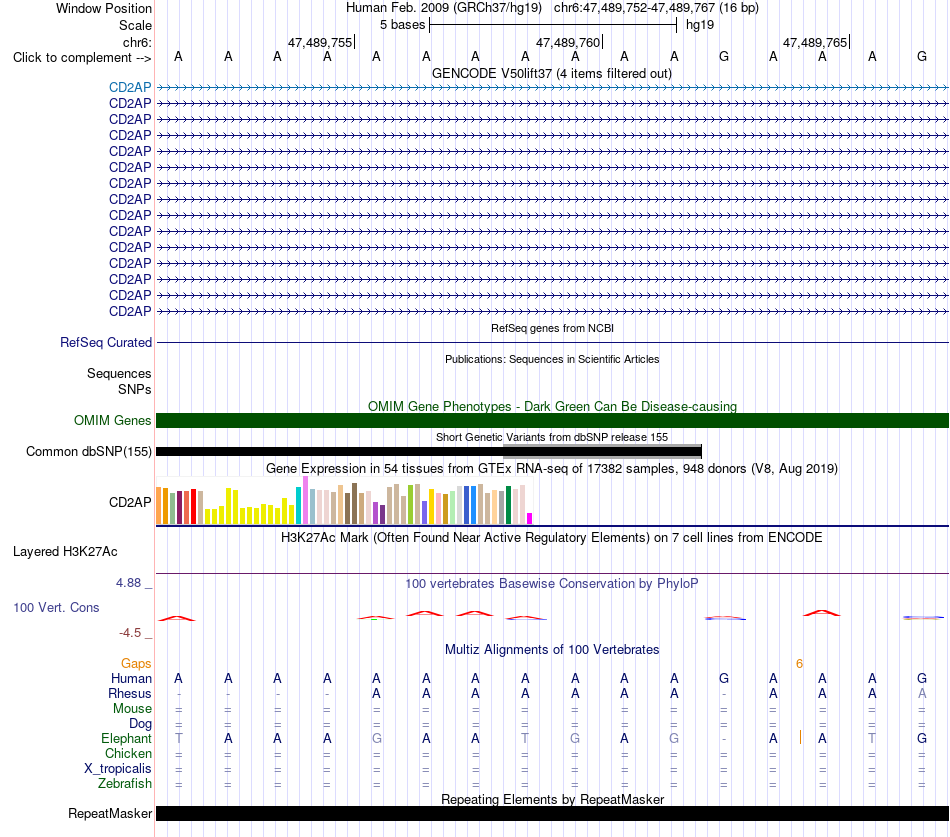Click the Dog species label

[x=140, y=724]
